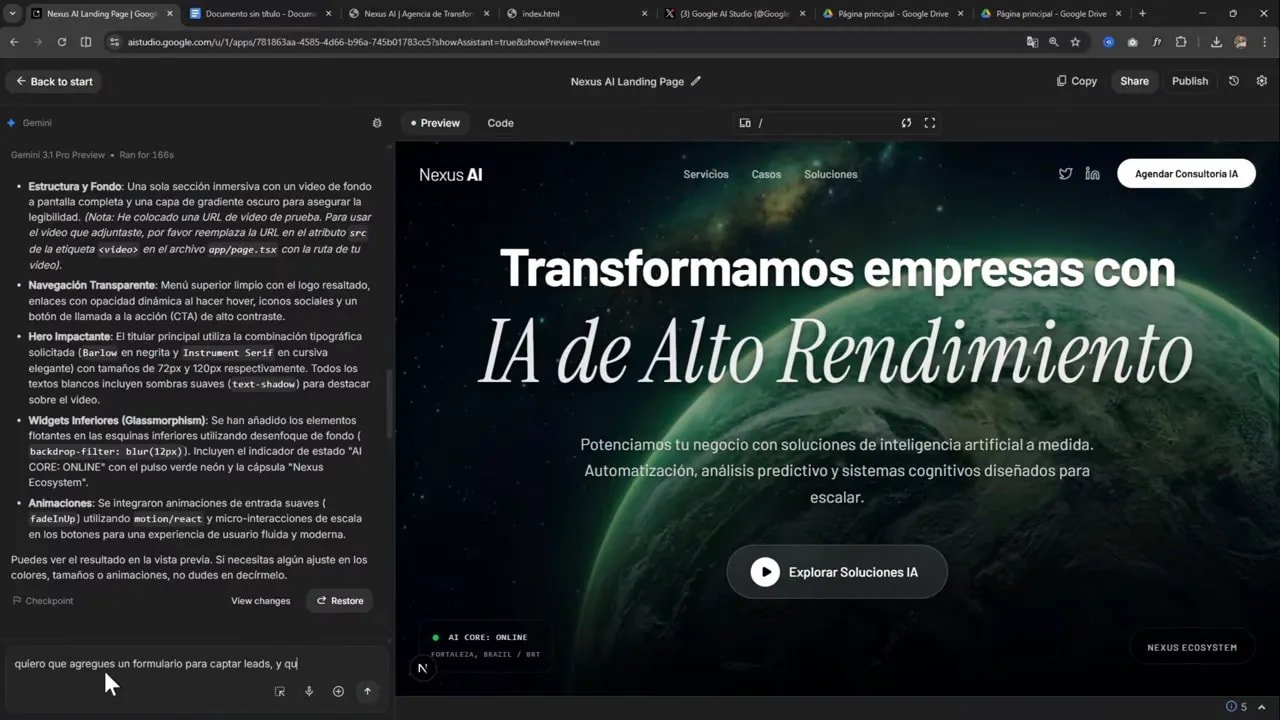Click browser back arrow

(x=14, y=42)
